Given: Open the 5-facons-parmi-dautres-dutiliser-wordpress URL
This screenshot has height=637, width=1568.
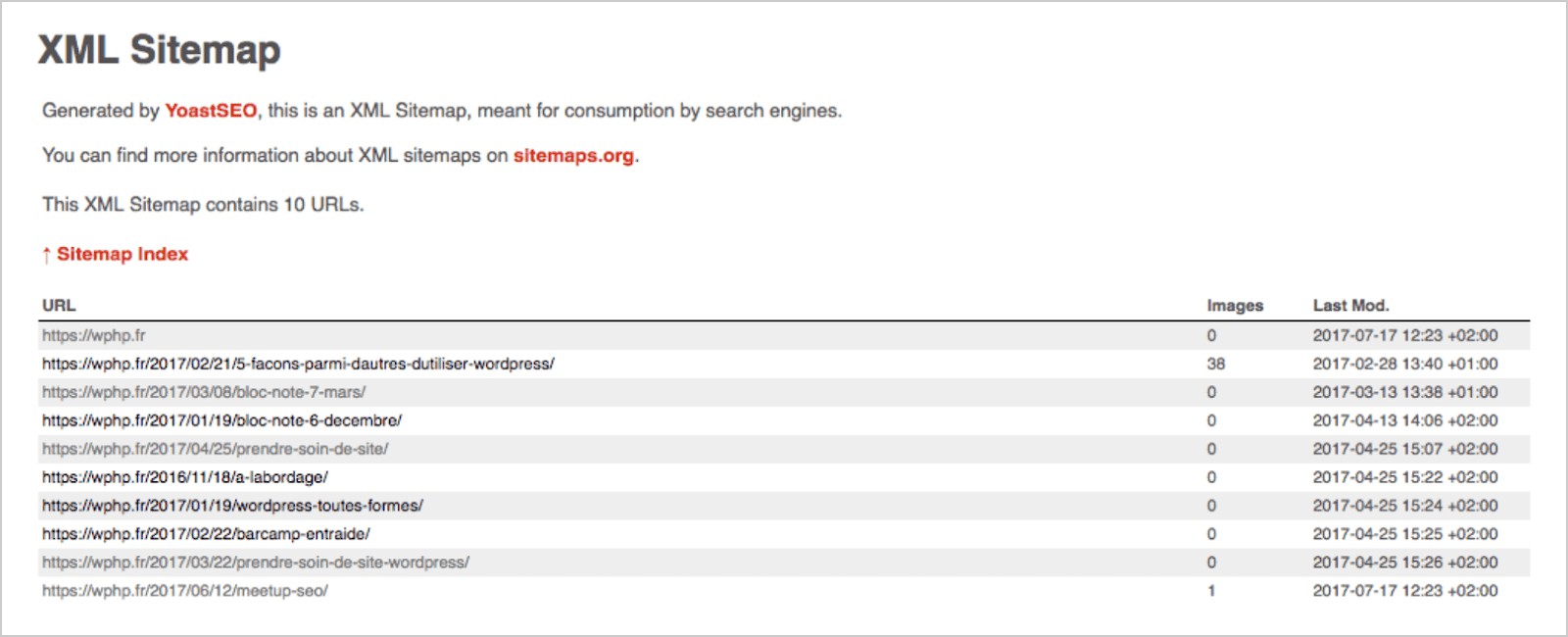Looking at the screenshot, I should tap(298, 364).
